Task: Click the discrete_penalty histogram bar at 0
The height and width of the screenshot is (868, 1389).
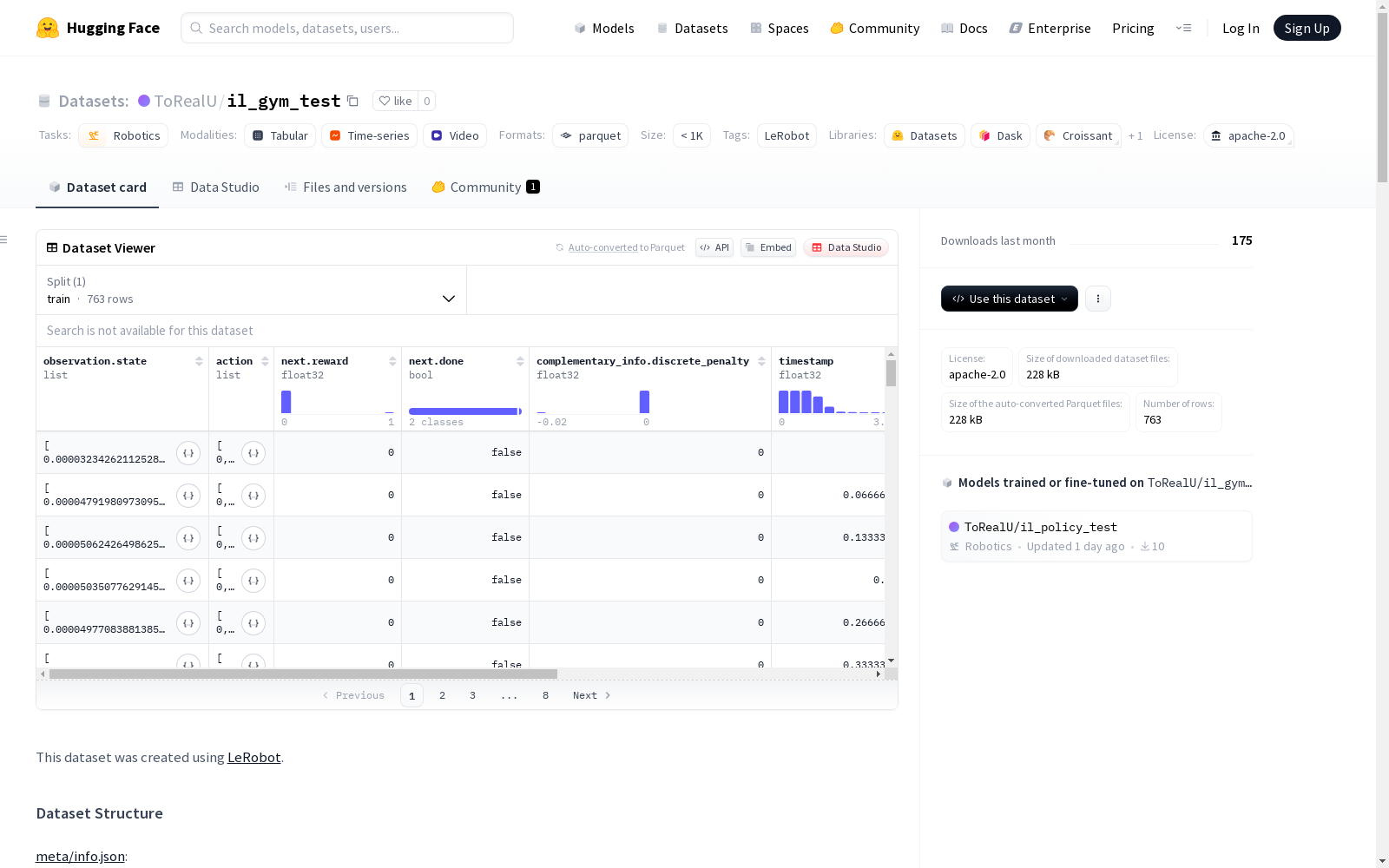Action: (645, 402)
